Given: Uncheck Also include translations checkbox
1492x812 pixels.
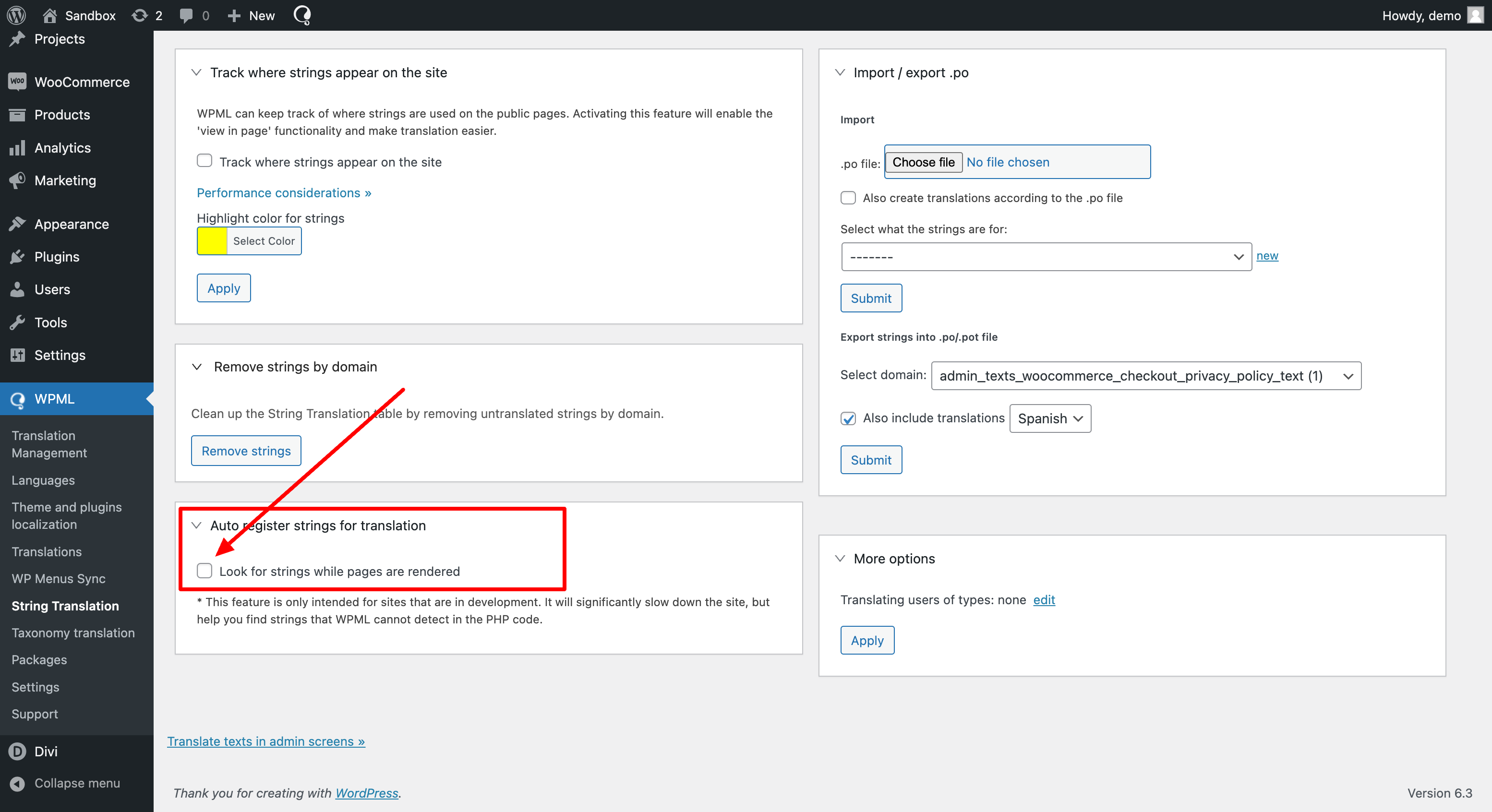Looking at the screenshot, I should [848, 418].
